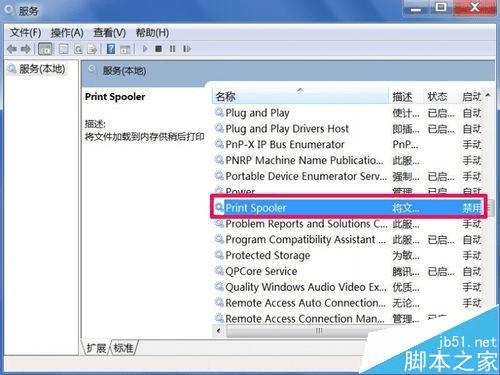The width and height of the screenshot is (500, 375).
Task: Select the Protected Storage service name
Action: click(x=268, y=255)
